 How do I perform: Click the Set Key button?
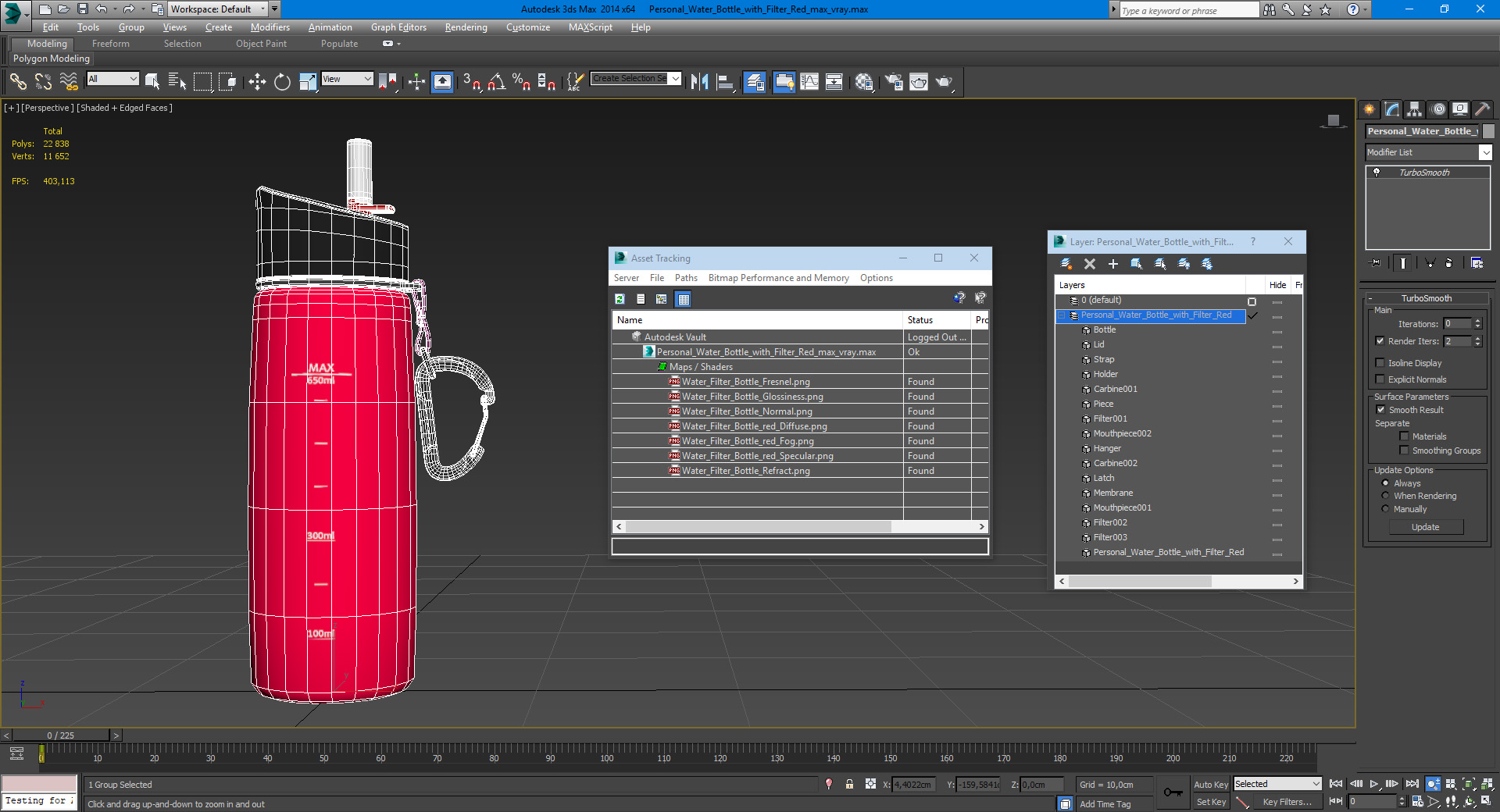point(1211,802)
